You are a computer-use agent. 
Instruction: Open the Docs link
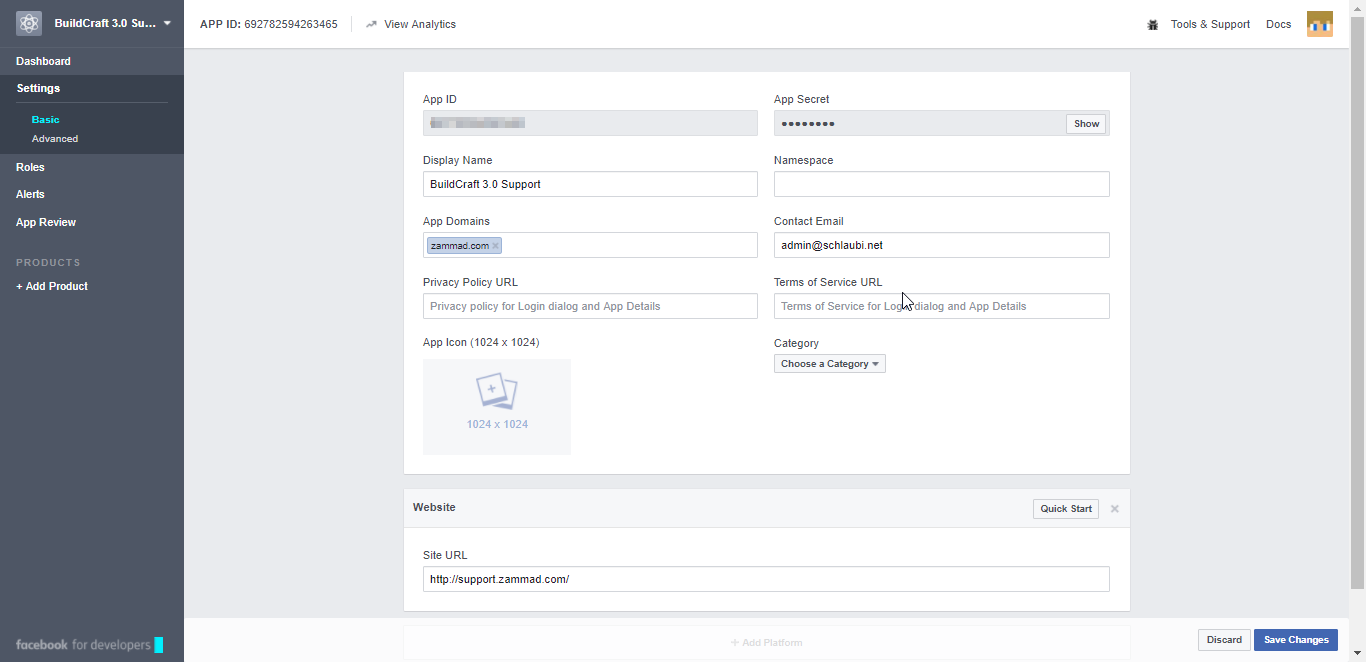(1278, 24)
